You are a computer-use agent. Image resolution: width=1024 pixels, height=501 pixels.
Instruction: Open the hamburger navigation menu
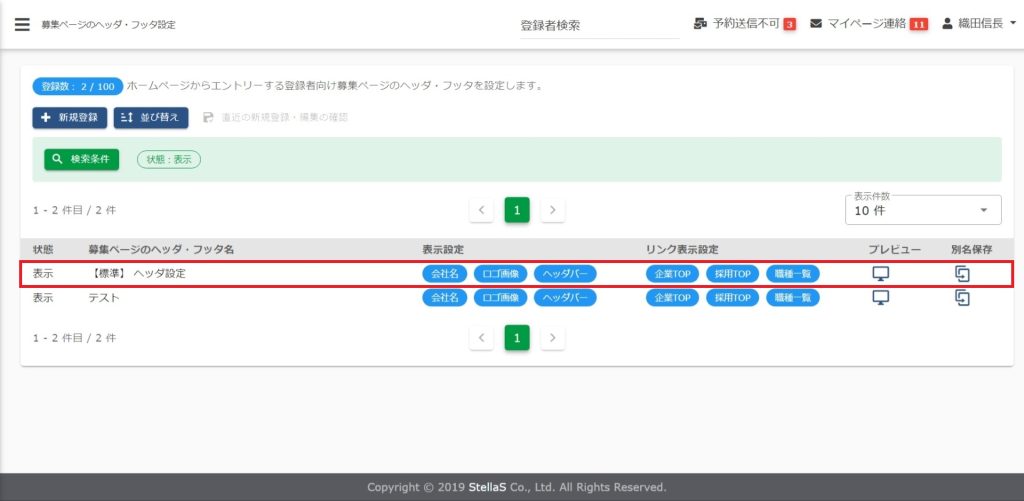click(x=22, y=24)
